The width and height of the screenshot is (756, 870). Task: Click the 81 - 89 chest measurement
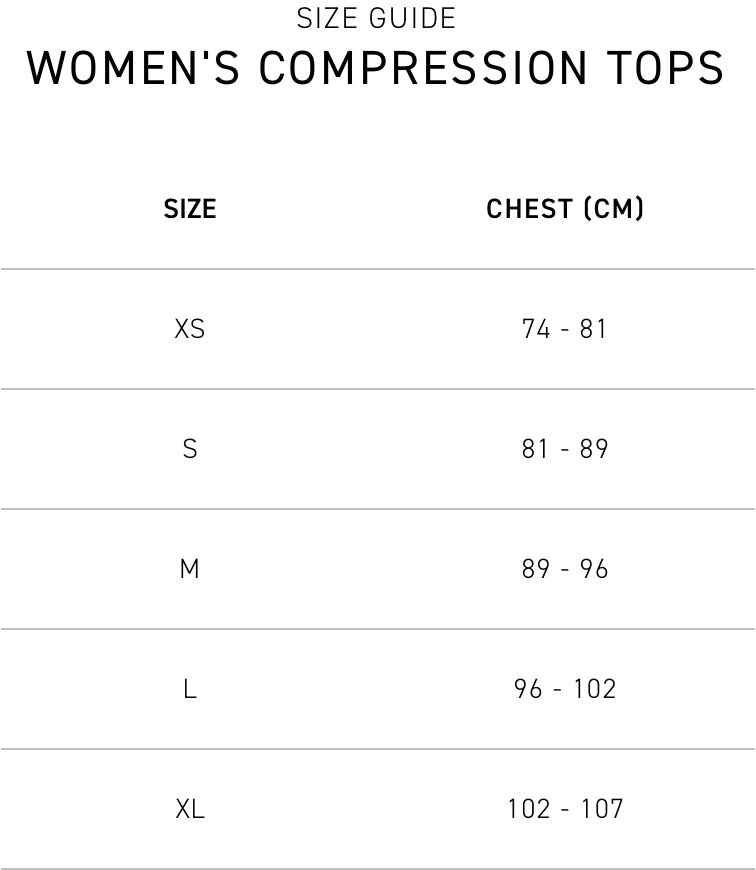[565, 449]
